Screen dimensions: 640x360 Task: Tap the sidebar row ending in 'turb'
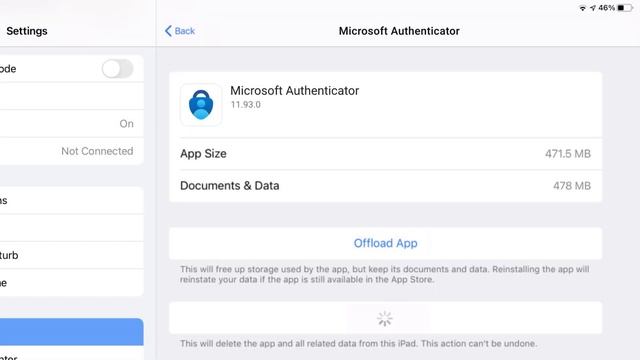(71, 255)
